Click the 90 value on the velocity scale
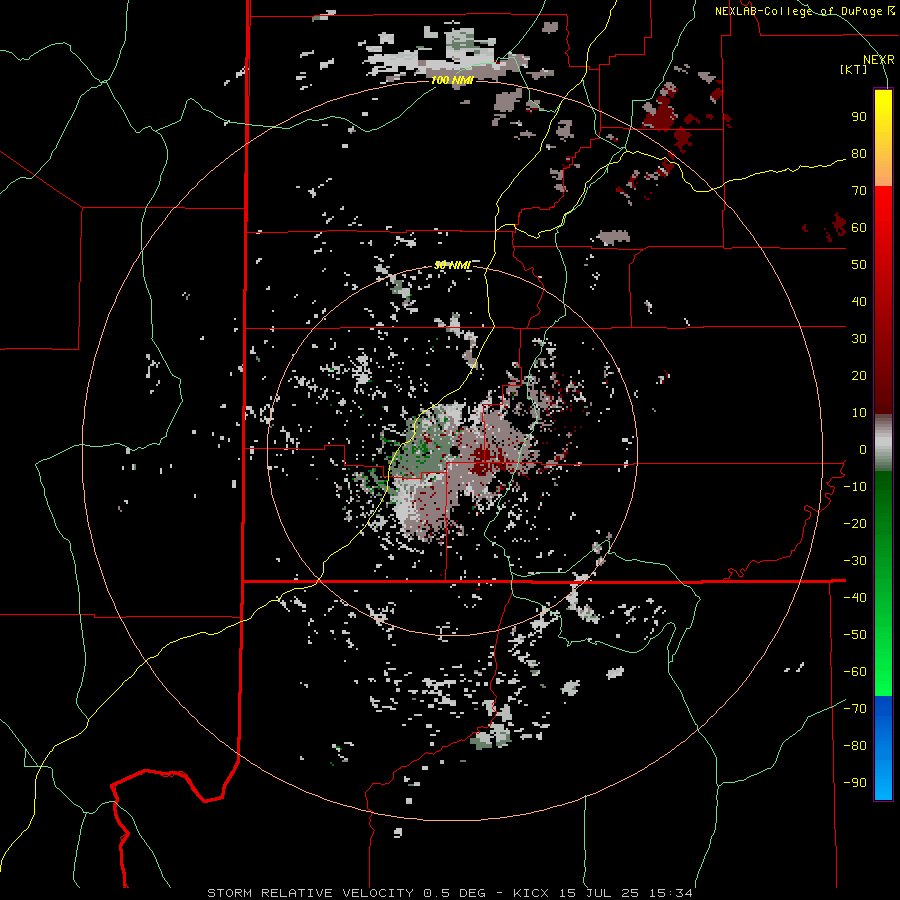 tap(859, 117)
